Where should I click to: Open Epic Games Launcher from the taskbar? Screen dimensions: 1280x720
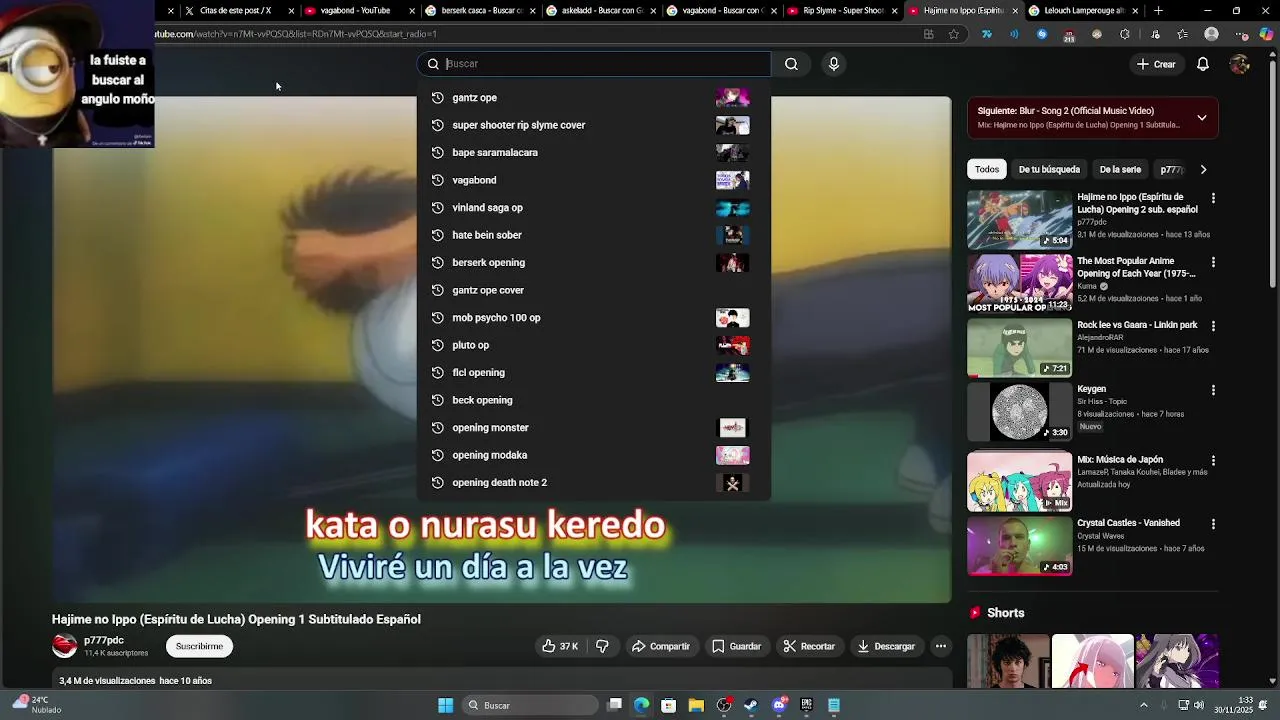click(x=806, y=705)
